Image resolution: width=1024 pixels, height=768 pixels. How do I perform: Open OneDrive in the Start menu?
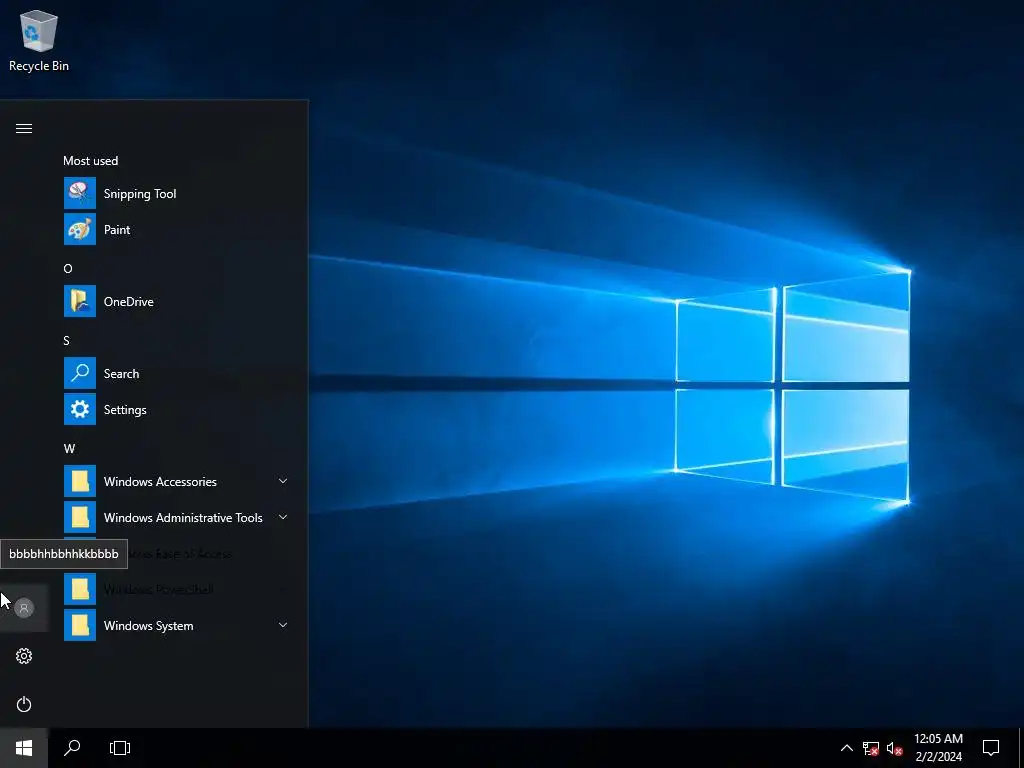[x=176, y=301]
